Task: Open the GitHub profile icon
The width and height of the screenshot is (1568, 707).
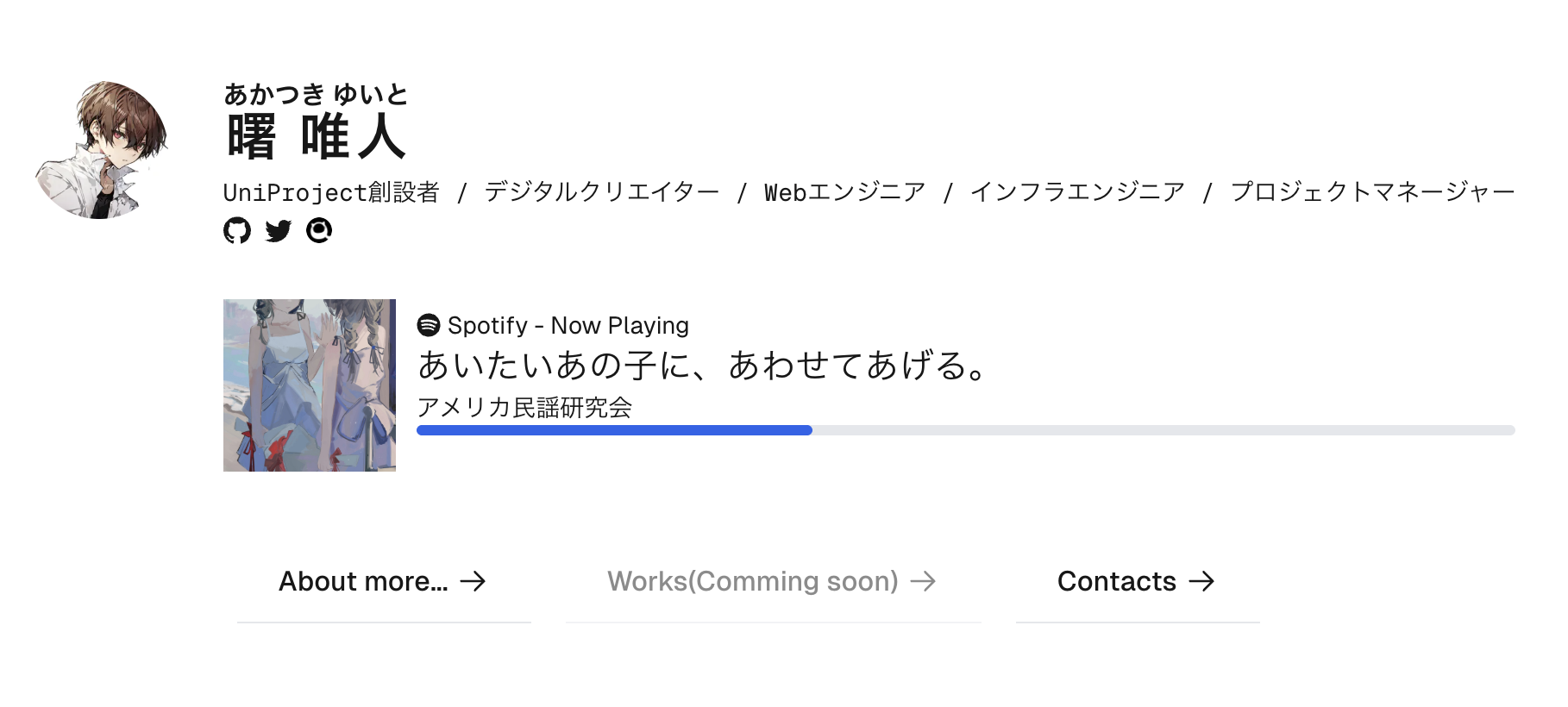Action: [x=239, y=231]
